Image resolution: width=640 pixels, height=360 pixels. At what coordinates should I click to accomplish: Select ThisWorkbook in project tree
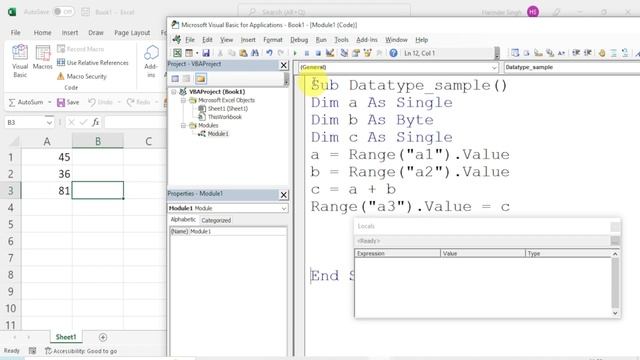click(x=224, y=117)
